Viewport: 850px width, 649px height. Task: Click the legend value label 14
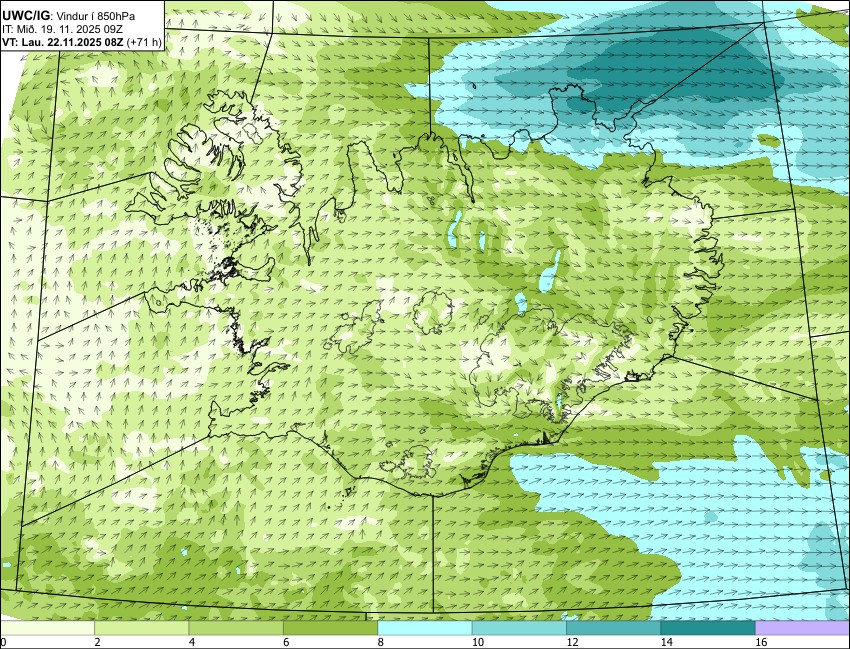[x=666, y=642]
